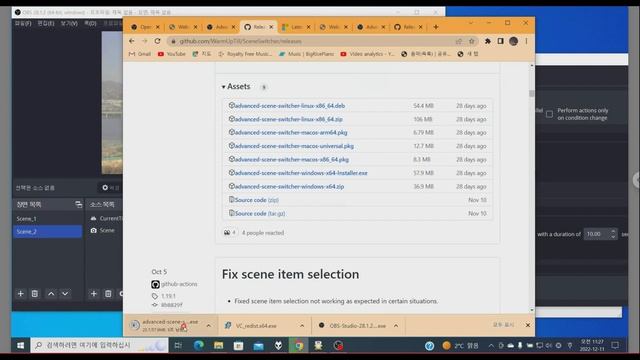The height and width of the screenshot is (360, 640).
Task: Select Scene_2 in OBS scene list
Action: tap(47, 231)
